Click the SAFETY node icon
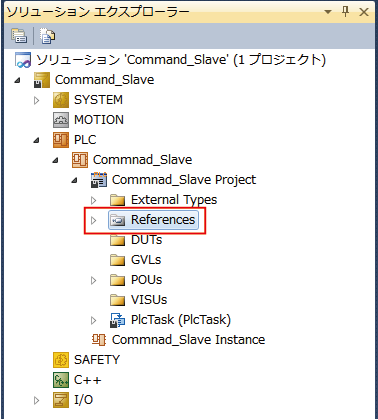The width and height of the screenshot is (378, 420). pyautogui.click(x=61, y=360)
